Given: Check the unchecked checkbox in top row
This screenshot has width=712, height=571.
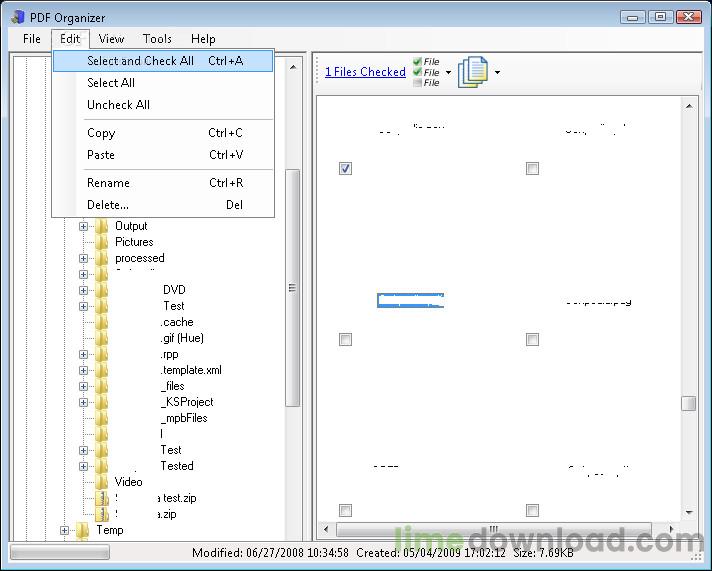Looking at the screenshot, I should pos(532,169).
